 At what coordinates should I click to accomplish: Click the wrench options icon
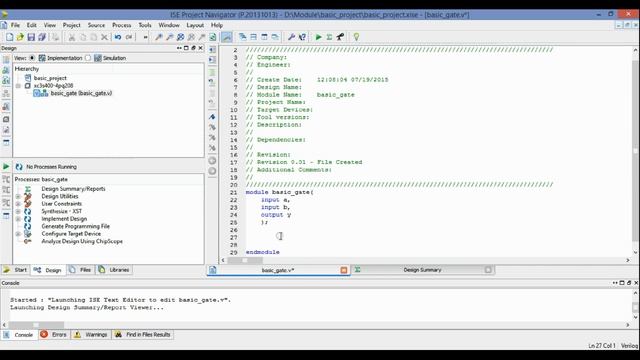291,37
